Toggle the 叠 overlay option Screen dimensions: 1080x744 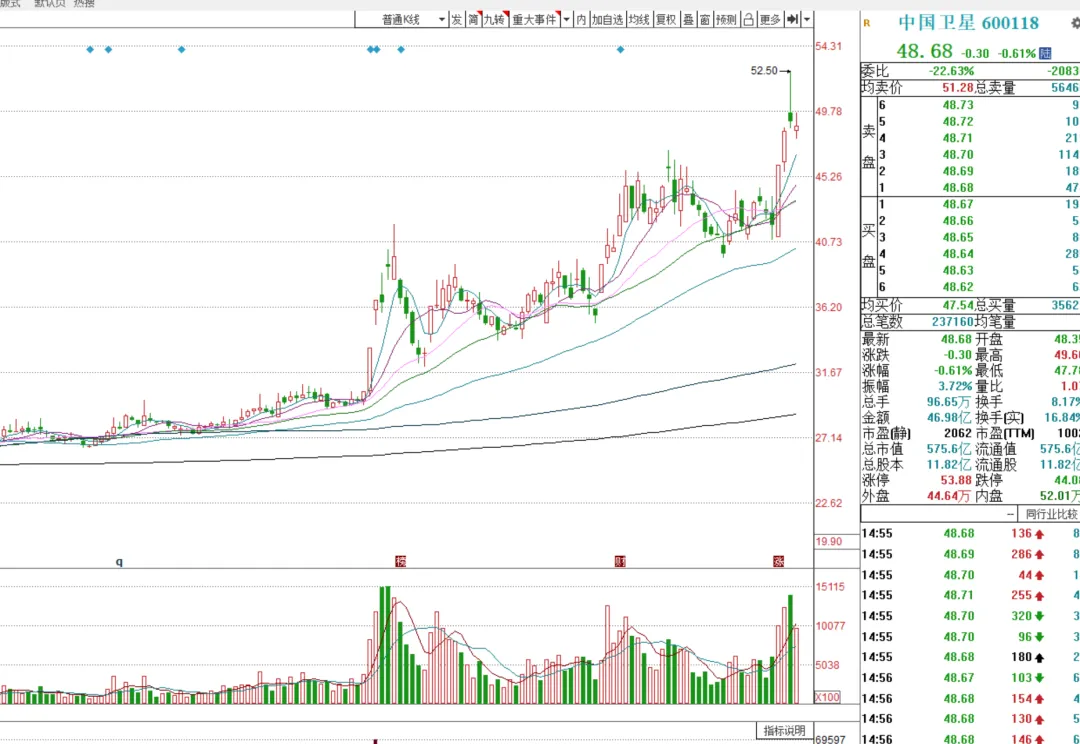click(x=688, y=19)
